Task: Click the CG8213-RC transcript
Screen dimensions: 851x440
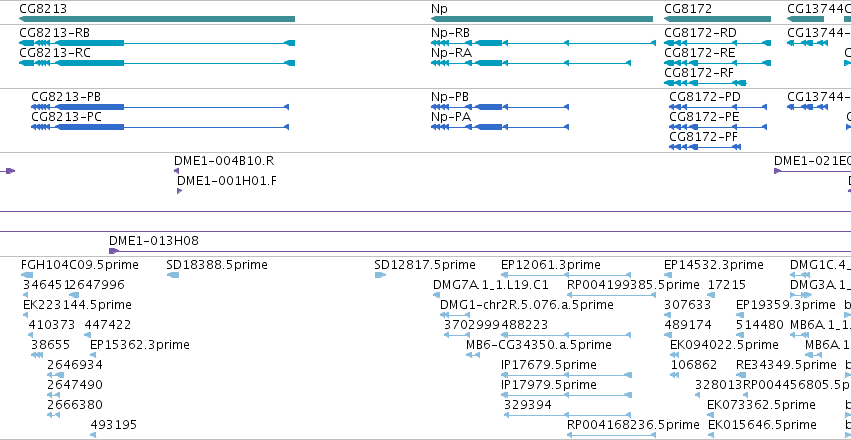Action: (x=157, y=63)
